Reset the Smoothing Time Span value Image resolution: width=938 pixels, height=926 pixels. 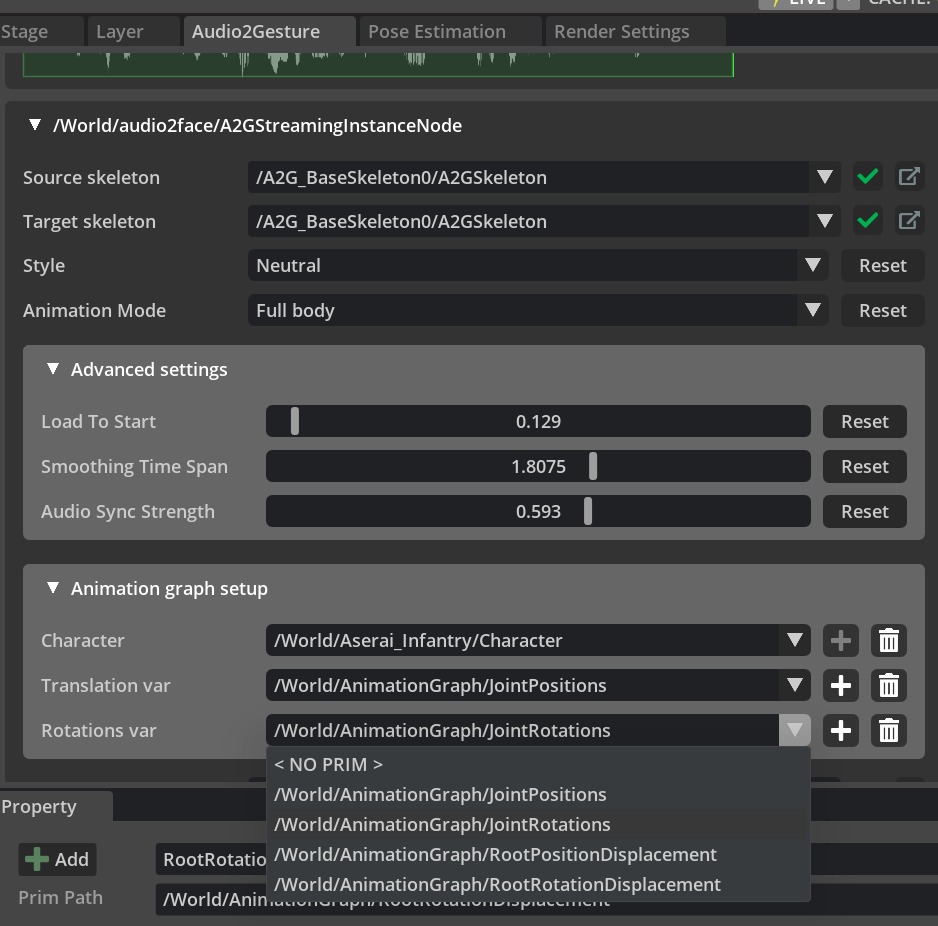click(864, 467)
